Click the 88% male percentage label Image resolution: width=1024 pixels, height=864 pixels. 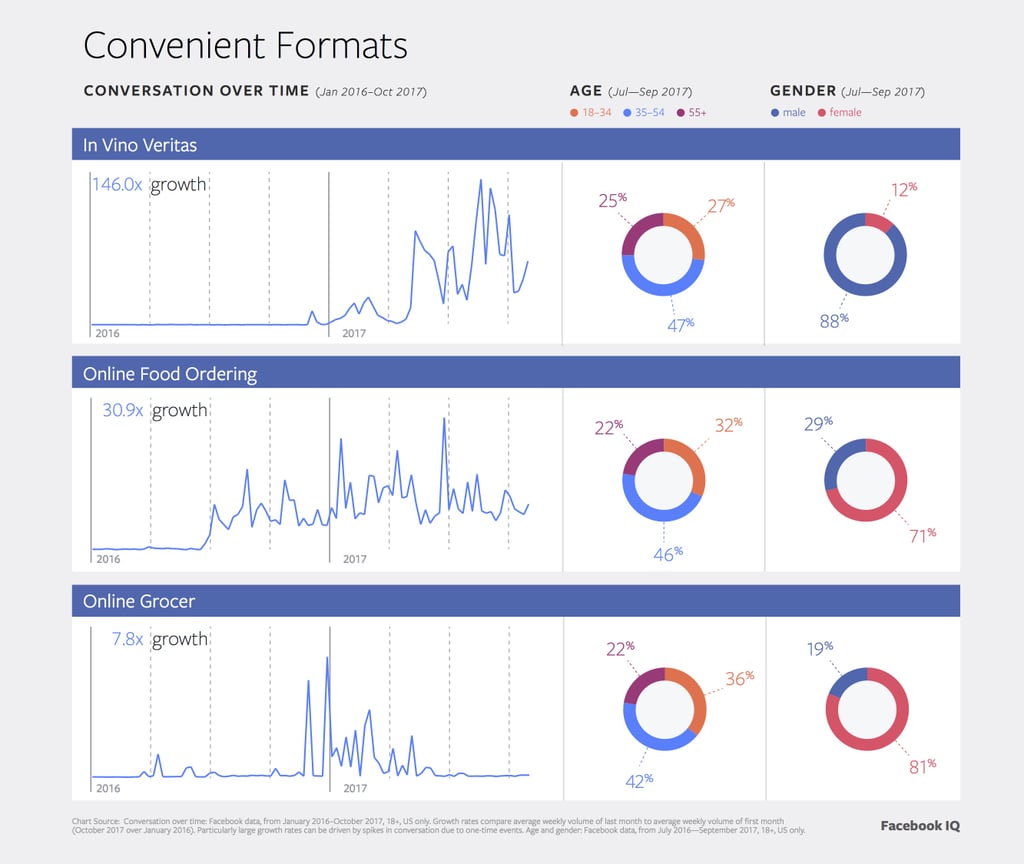click(x=833, y=320)
